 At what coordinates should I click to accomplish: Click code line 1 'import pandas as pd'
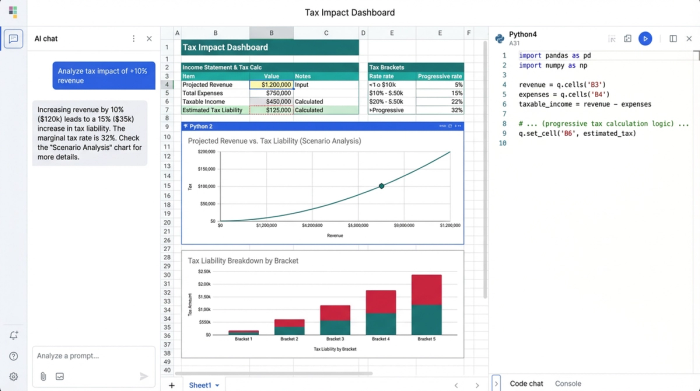click(555, 55)
